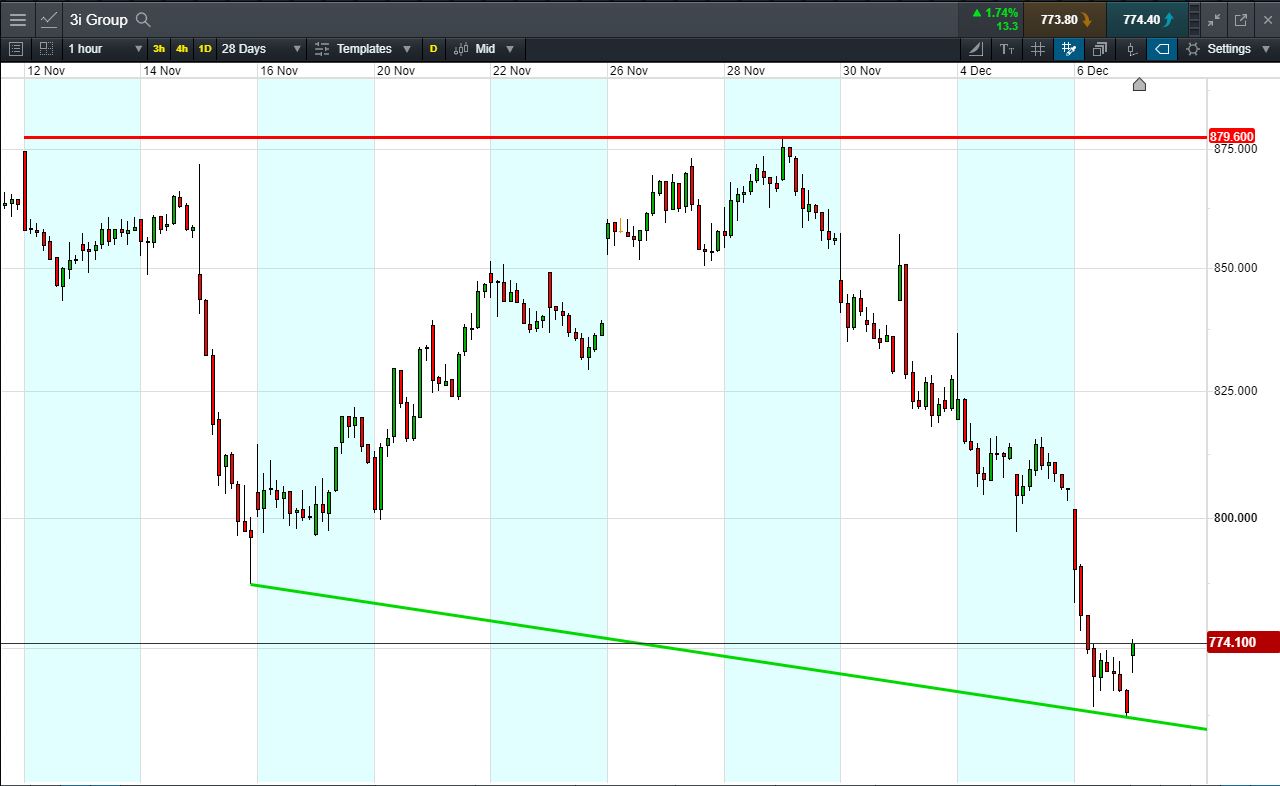Expand the Mid price type dropdown

510,48
